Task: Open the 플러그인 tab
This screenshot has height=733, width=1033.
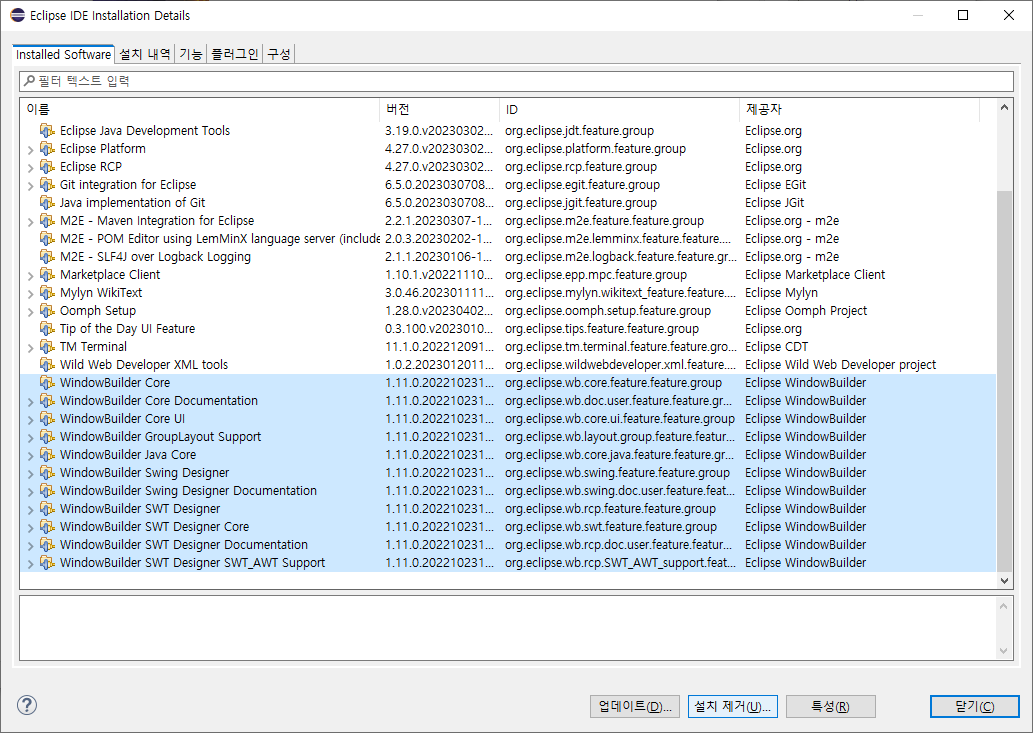Action: [x=235, y=54]
